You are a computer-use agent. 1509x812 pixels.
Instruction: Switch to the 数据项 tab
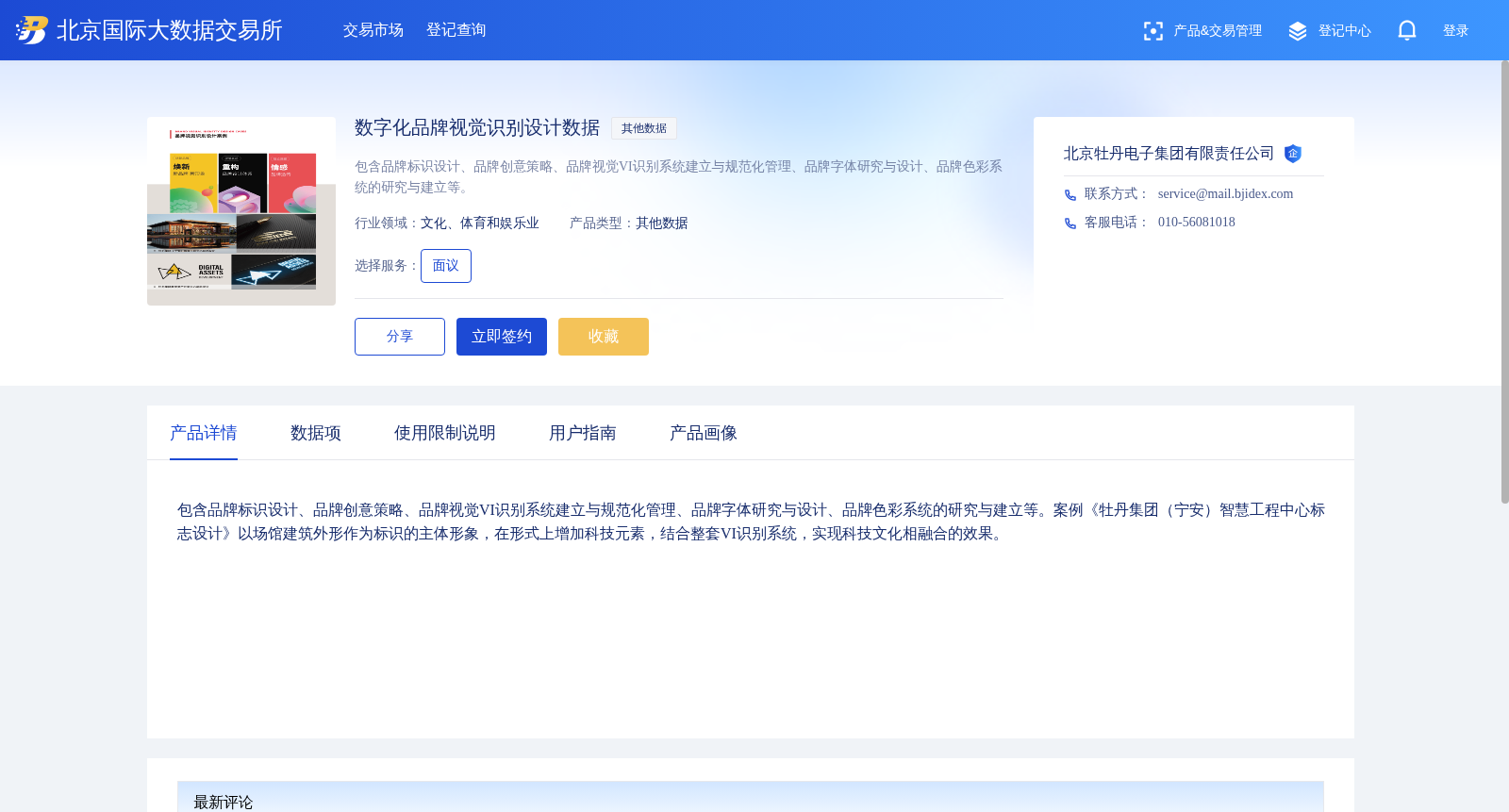316,433
